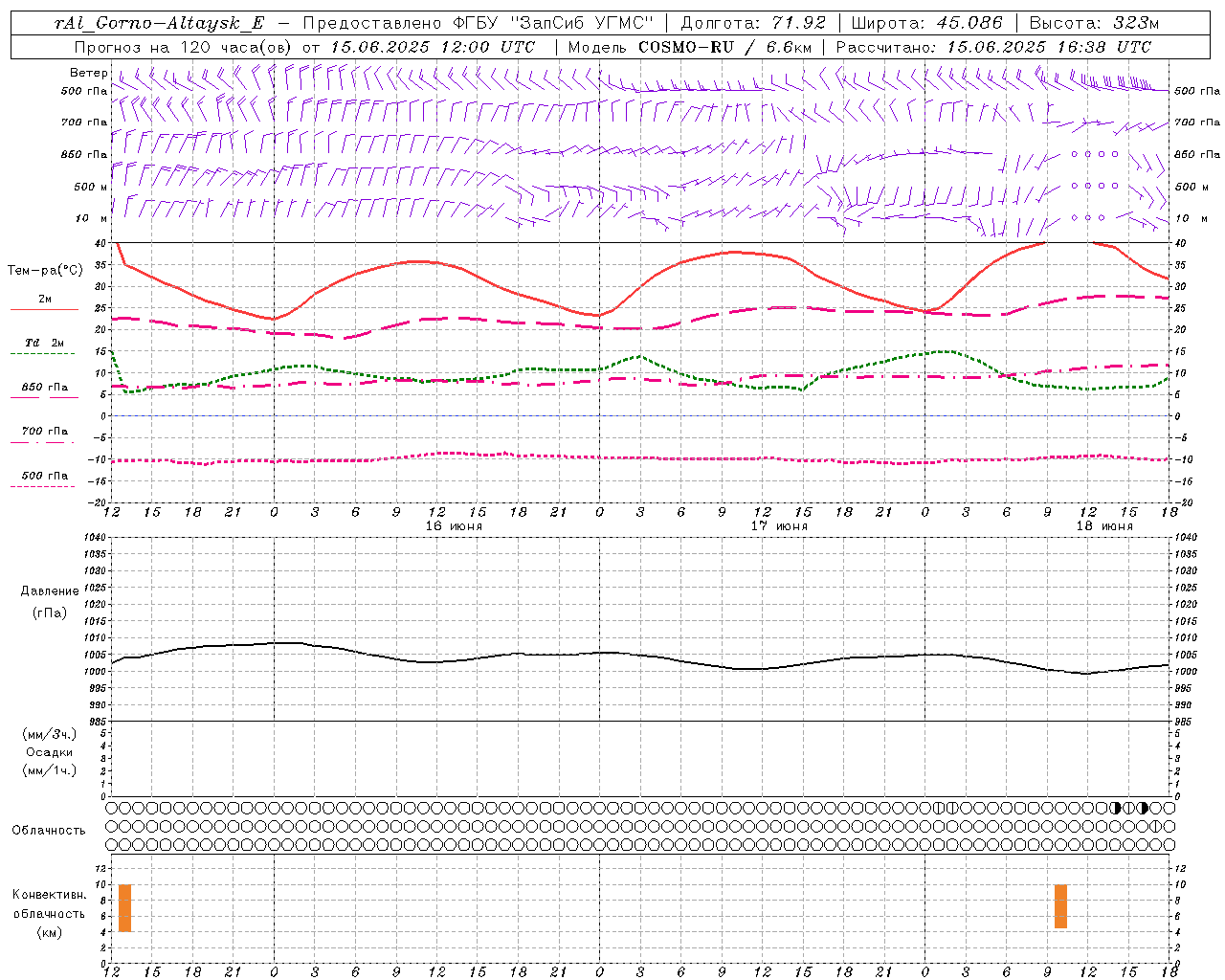Click the Давление pressure panel label

50,591
